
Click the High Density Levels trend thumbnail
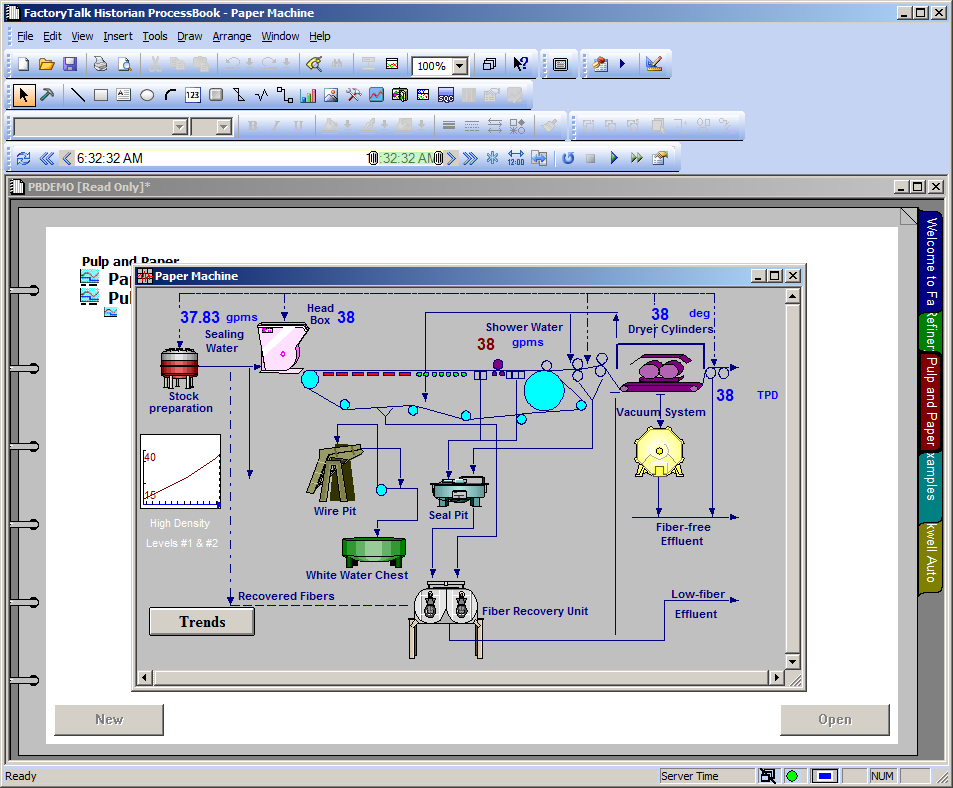click(x=181, y=471)
